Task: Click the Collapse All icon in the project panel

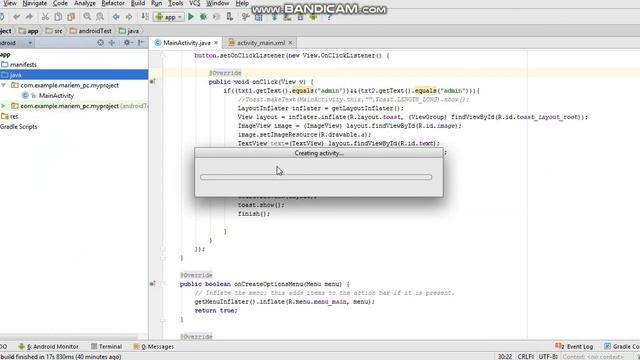Action: (111, 42)
